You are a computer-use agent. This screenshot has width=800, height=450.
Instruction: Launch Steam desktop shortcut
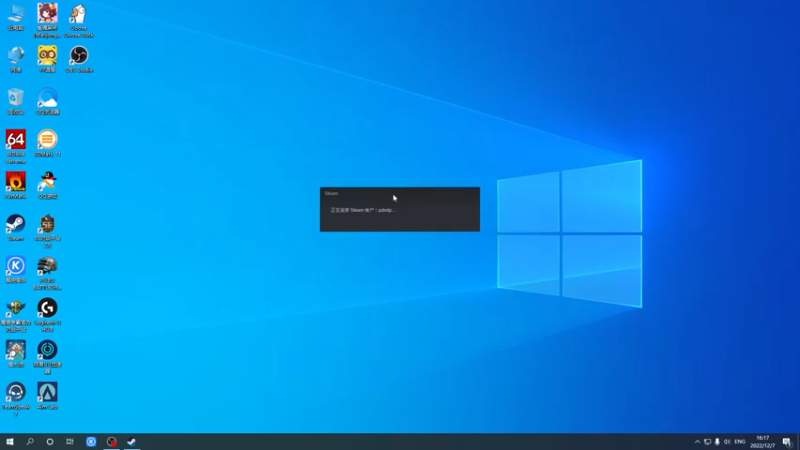(x=16, y=228)
